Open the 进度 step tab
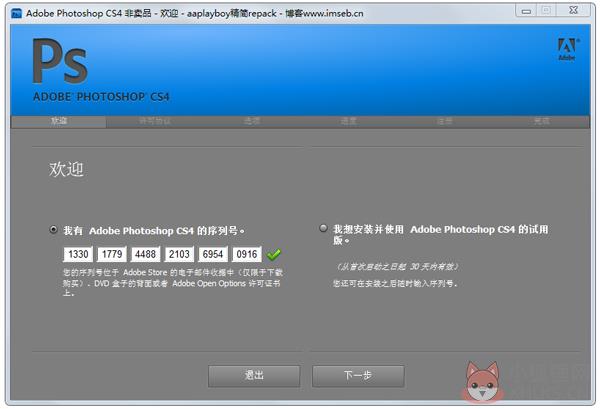The width and height of the screenshot is (600, 409). point(349,121)
